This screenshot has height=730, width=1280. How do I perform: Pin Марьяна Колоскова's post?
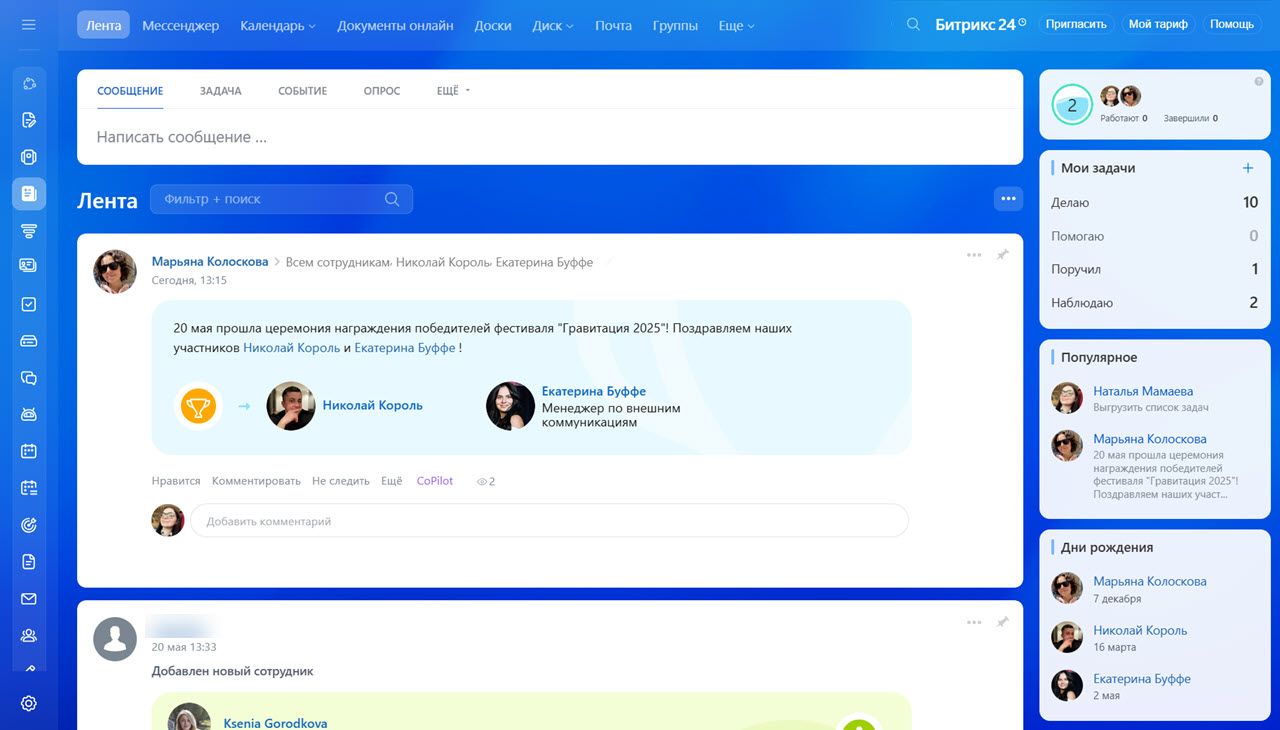1002,255
